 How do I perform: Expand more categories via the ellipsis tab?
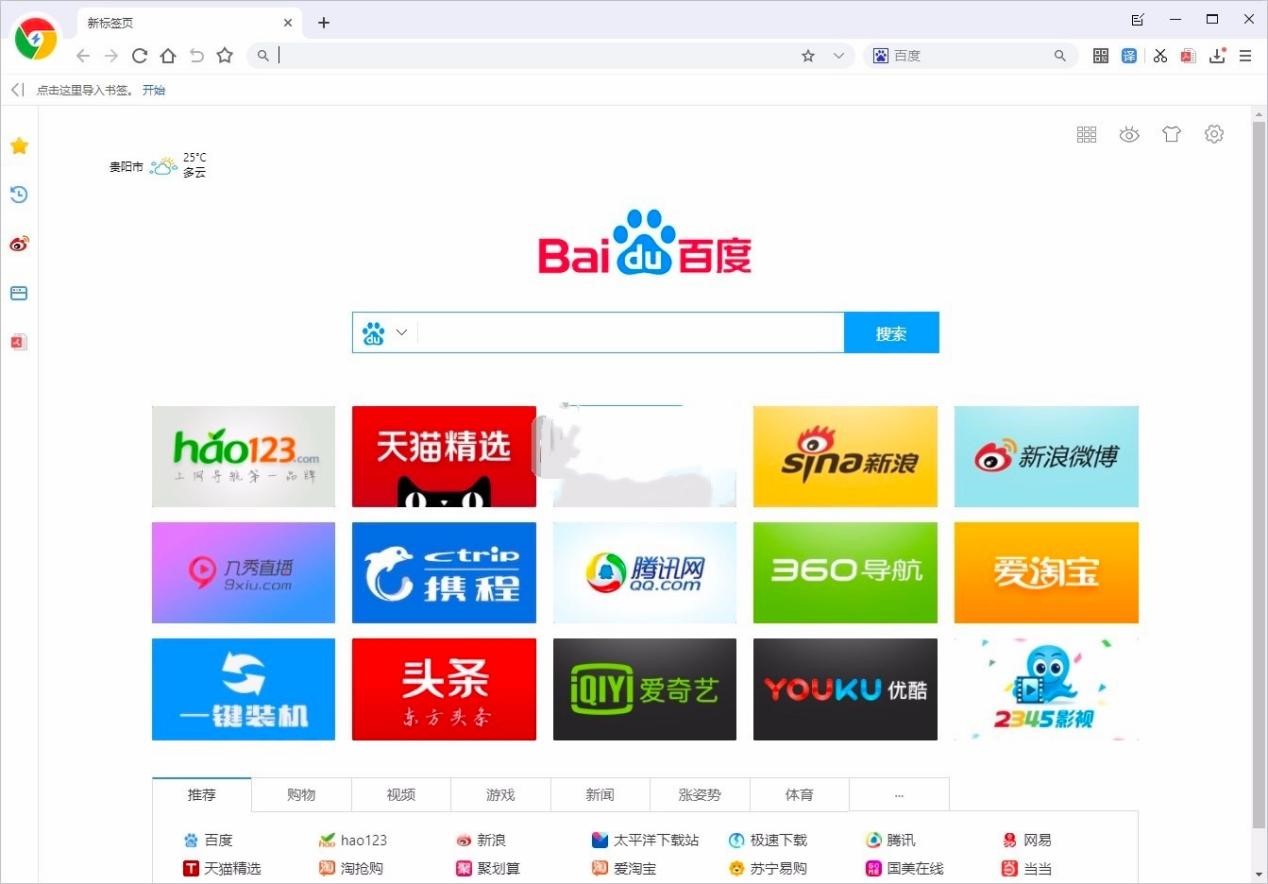pyautogui.click(x=898, y=794)
